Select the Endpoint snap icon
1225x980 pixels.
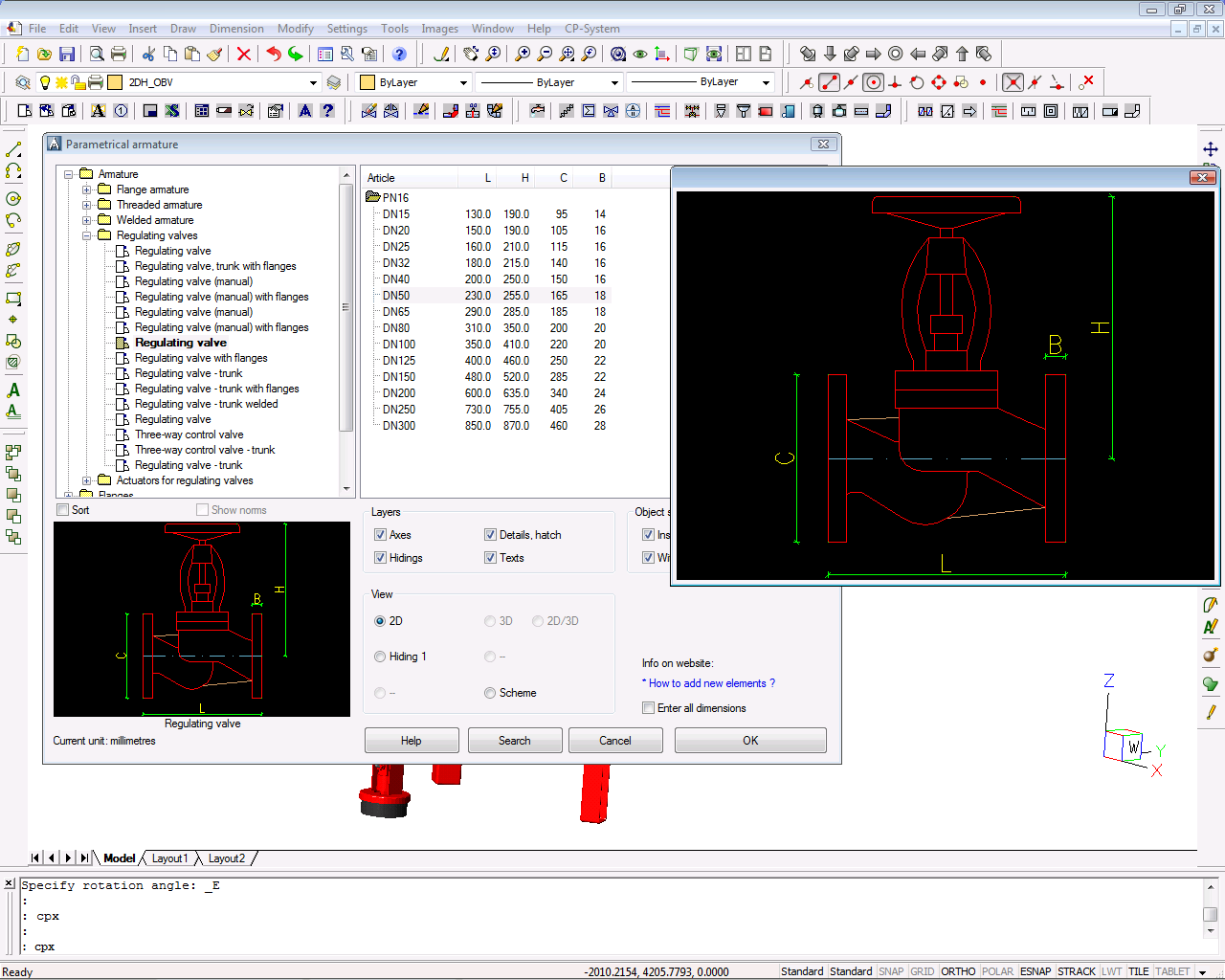[x=829, y=82]
